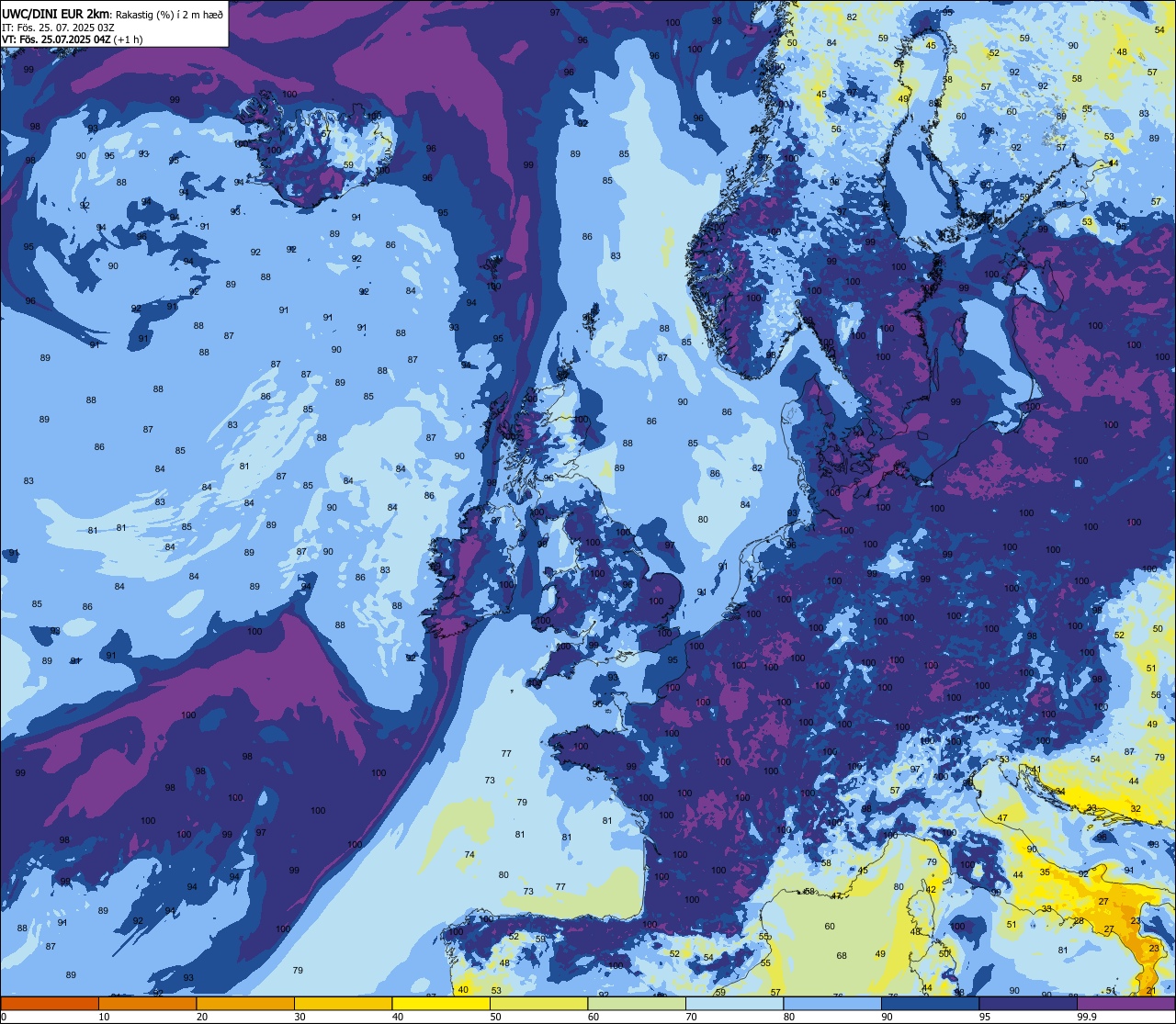
Task: Click the legend tick label '80'
Action: 788,1016
